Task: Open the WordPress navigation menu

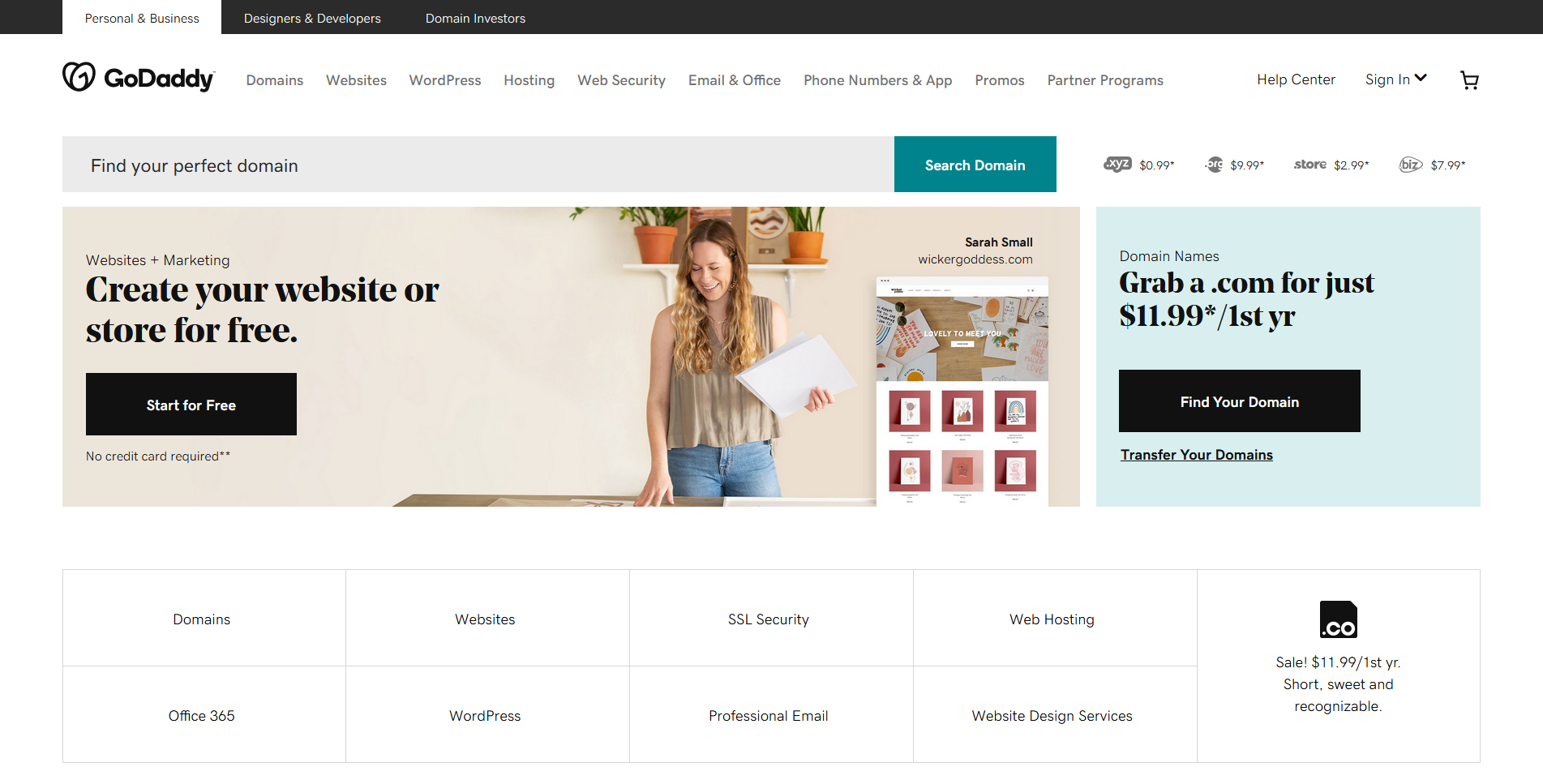Action: (x=445, y=80)
